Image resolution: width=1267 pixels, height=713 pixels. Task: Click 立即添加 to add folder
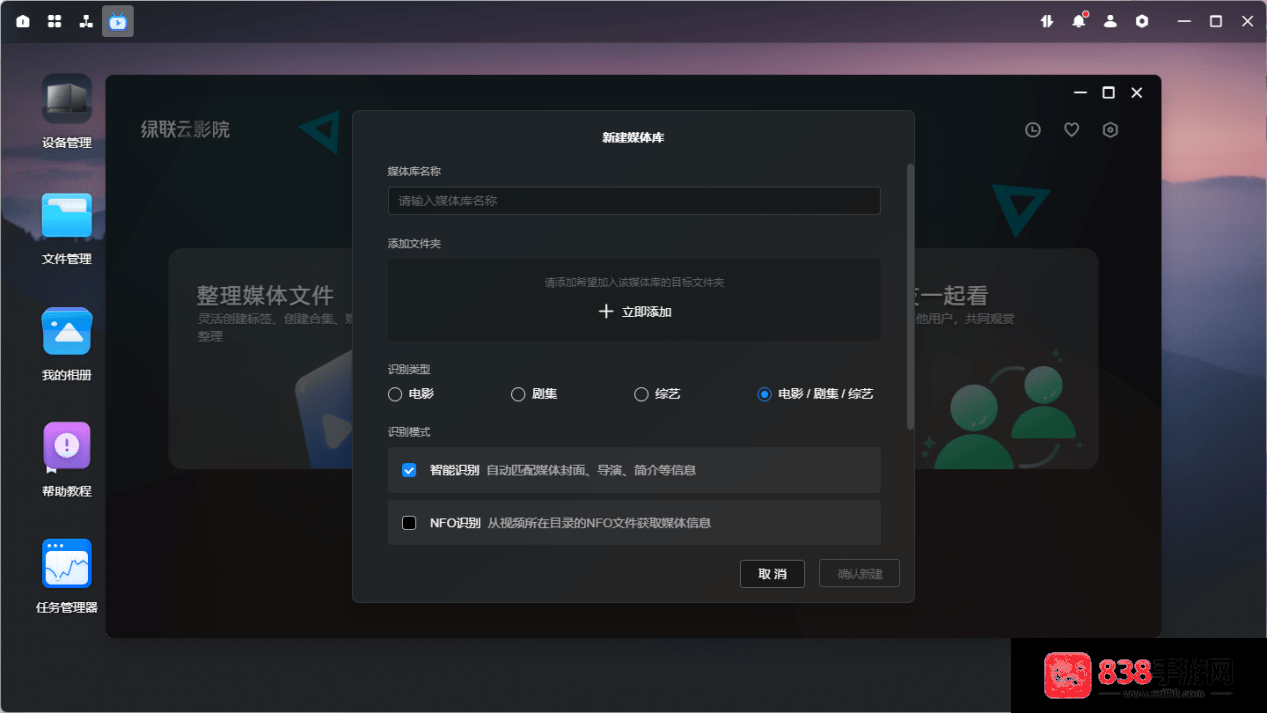tap(634, 312)
